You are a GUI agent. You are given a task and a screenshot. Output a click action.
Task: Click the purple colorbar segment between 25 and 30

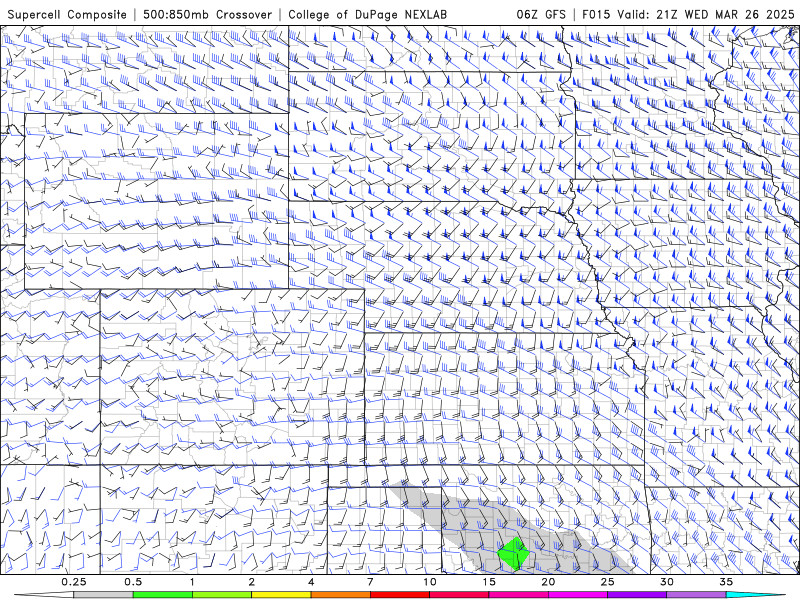coord(637,595)
